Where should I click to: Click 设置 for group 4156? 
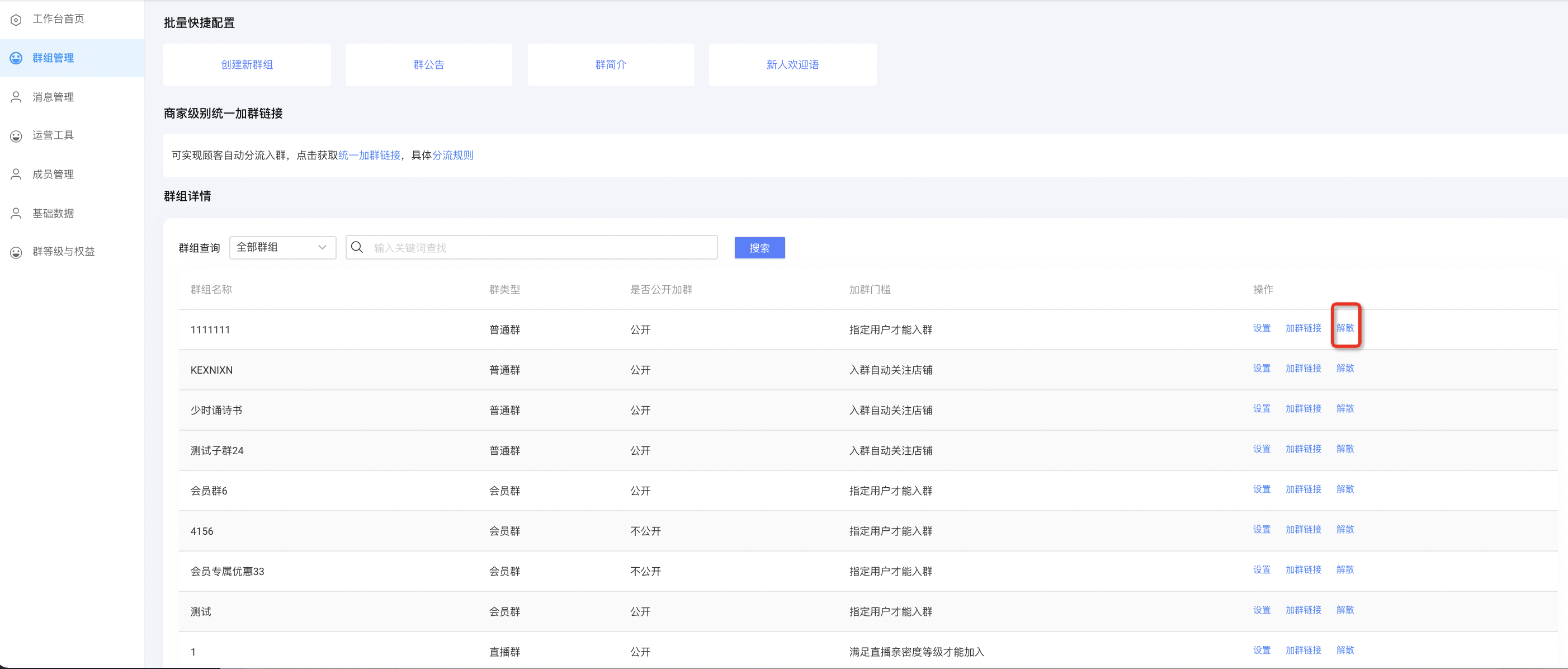[x=1262, y=530]
